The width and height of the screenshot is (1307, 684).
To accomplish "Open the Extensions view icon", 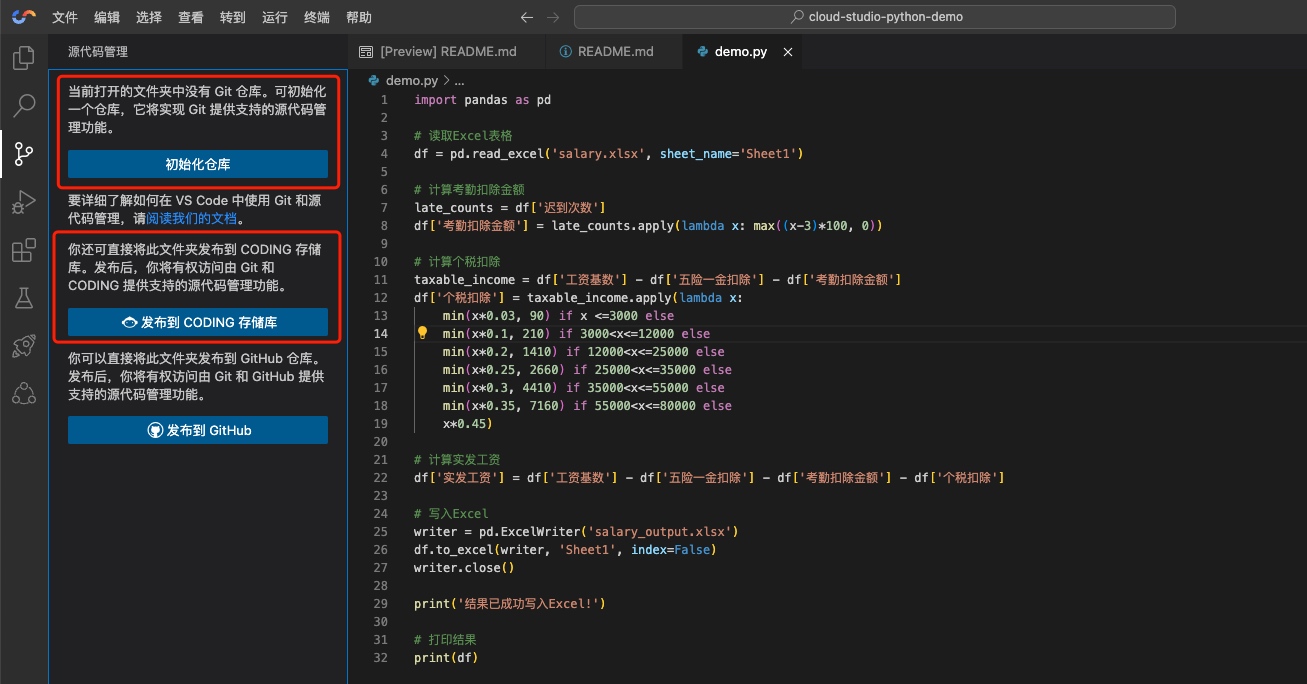I will 23,251.
